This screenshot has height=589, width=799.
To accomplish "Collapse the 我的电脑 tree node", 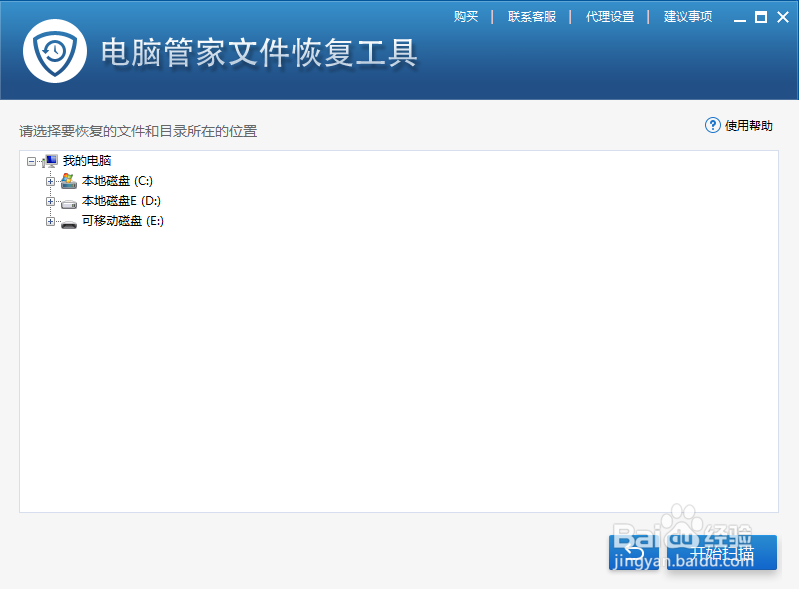I will coord(31,162).
